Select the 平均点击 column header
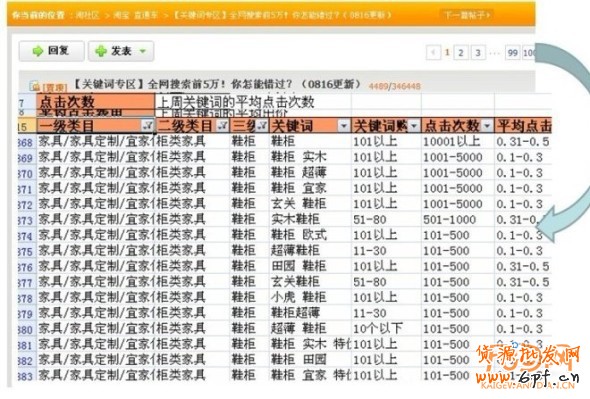The height and width of the screenshot is (399, 590). pos(523,126)
